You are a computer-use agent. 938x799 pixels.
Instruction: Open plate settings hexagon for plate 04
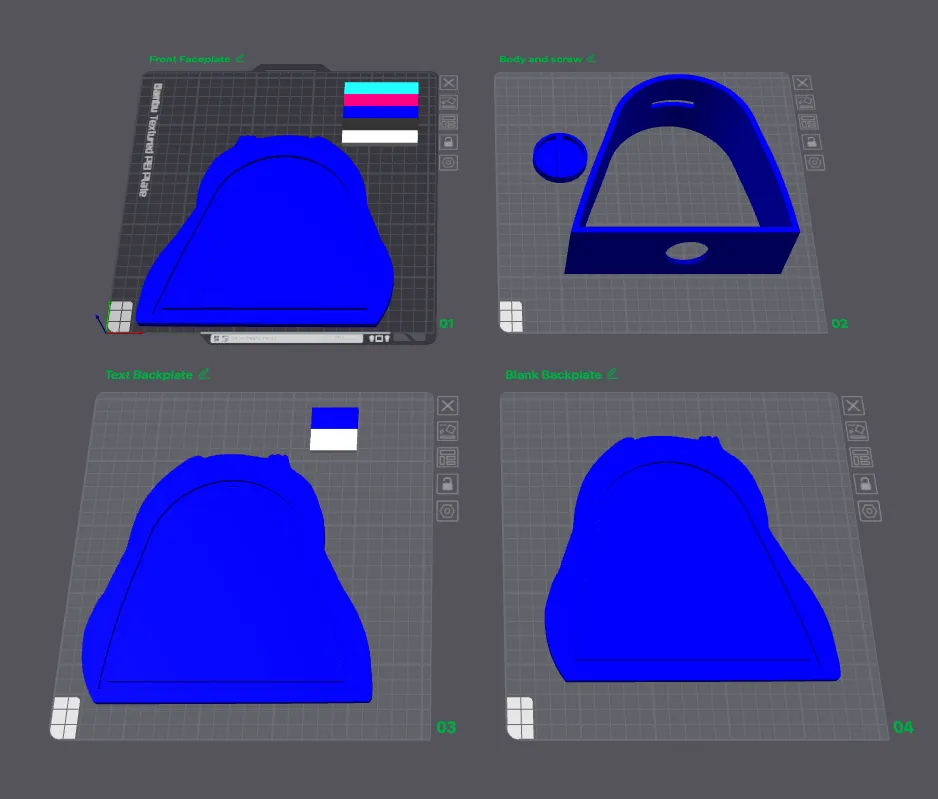pyautogui.click(x=869, y=511)
